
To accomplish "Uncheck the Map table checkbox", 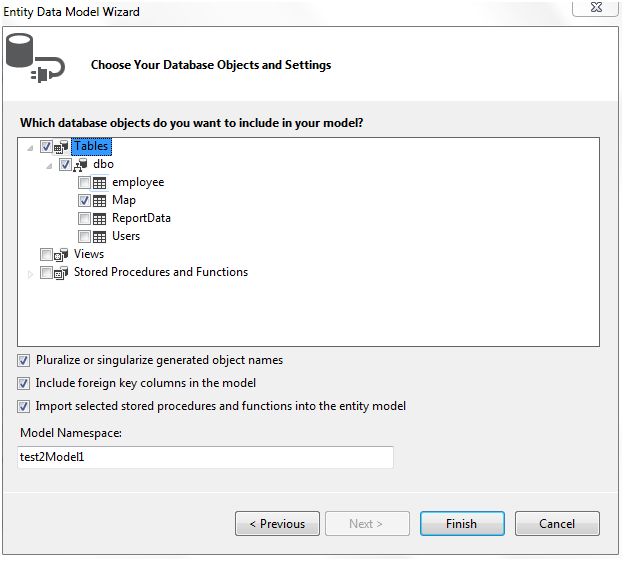I will [84, 201].
